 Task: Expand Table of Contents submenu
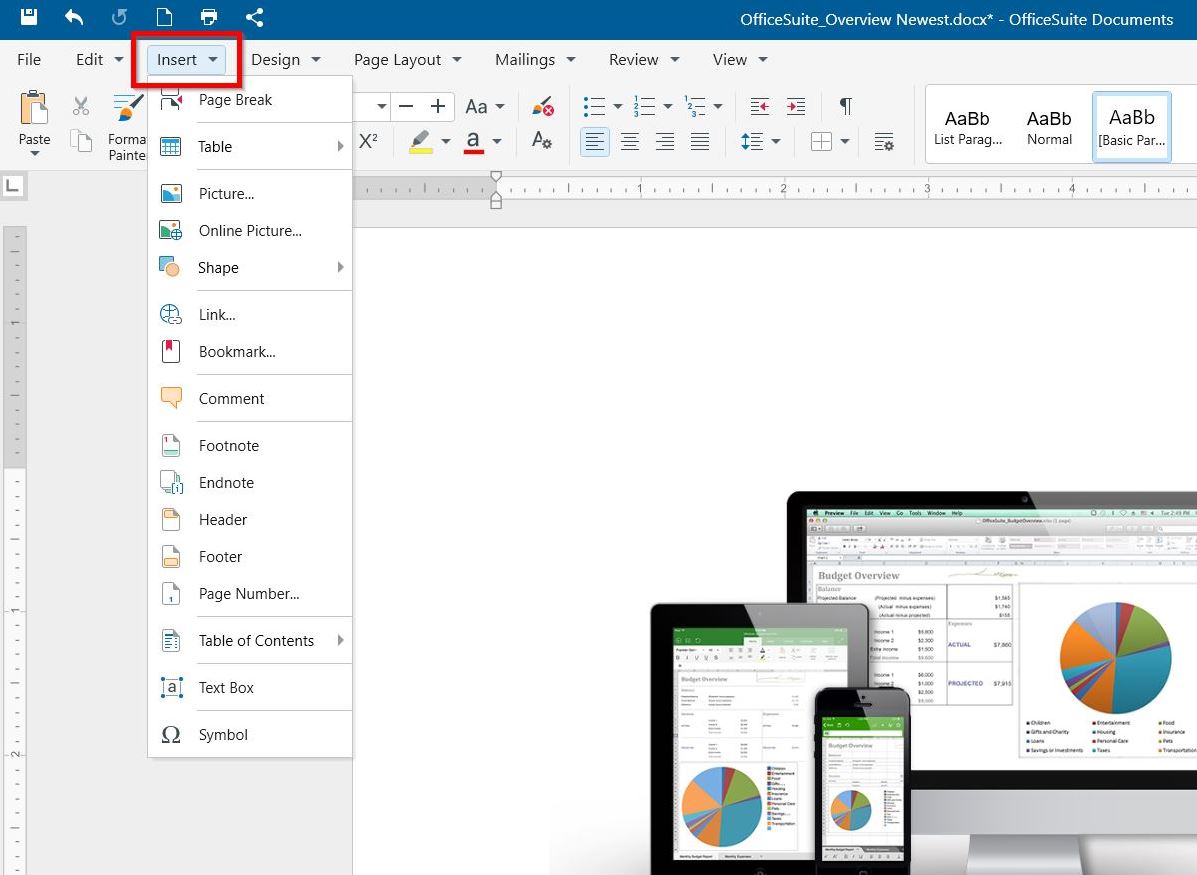(250, 641)
